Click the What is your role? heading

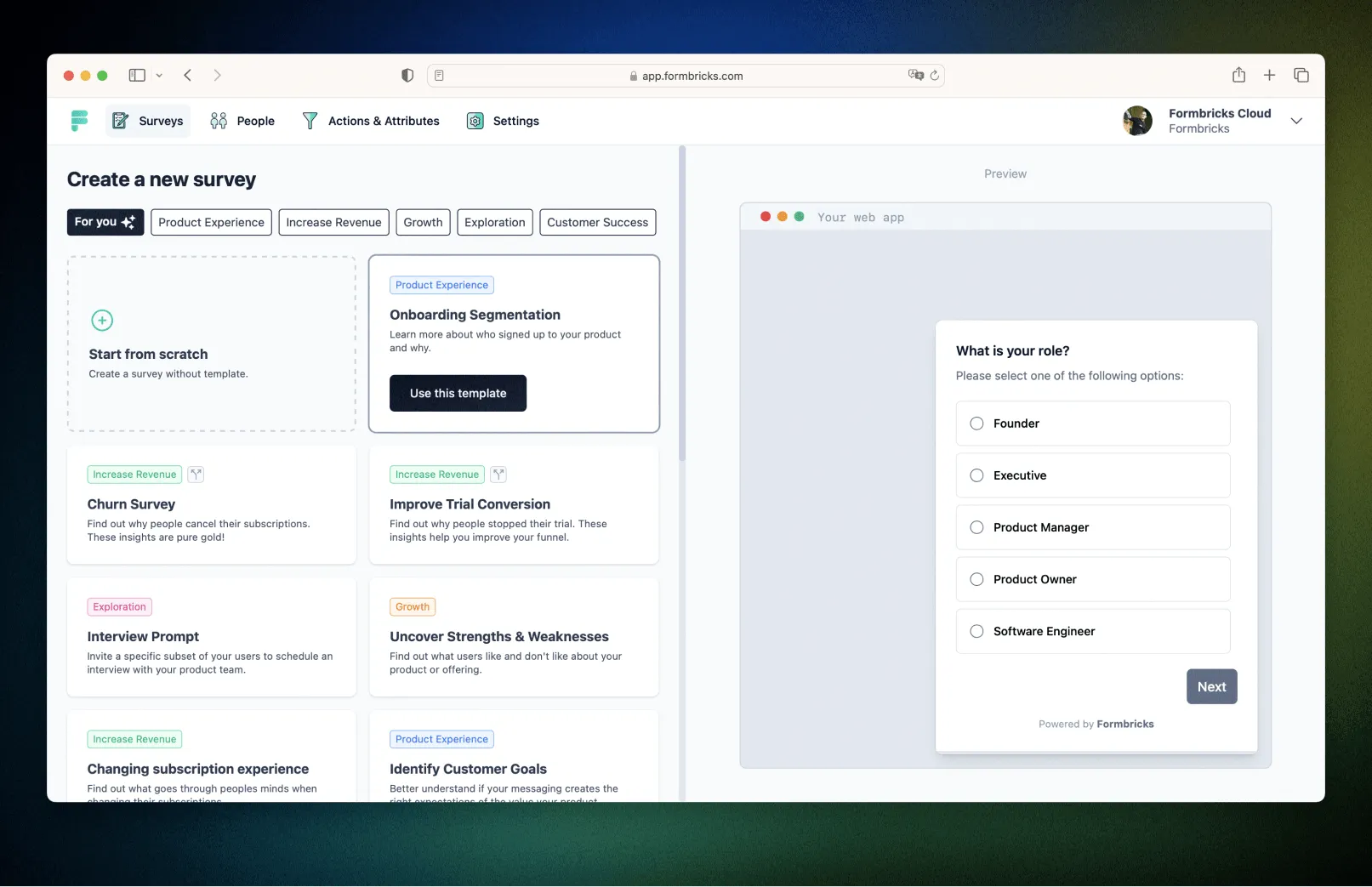point(1012,351)
